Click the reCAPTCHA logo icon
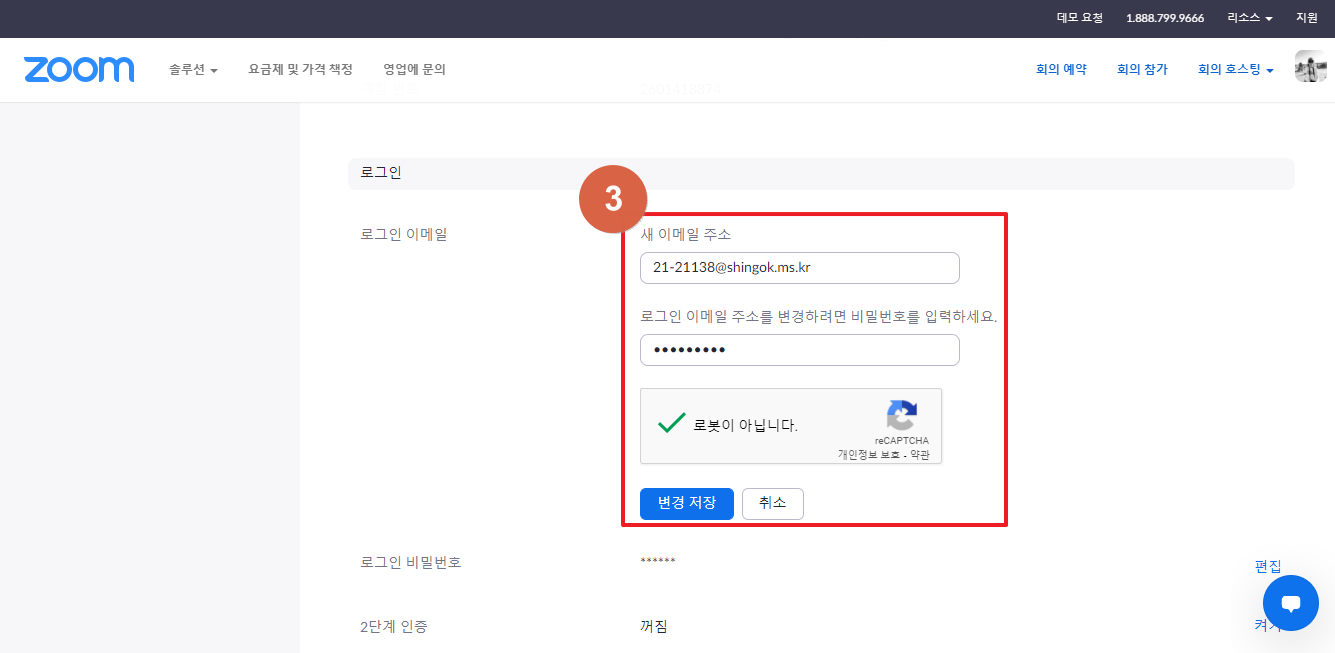 coord(901,415)
